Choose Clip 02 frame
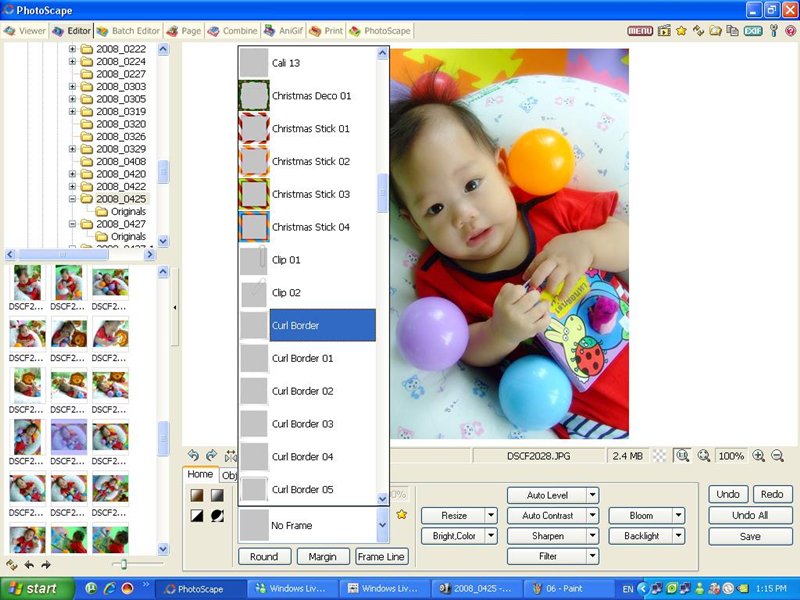800x600 pixels. tap(307, 293)
